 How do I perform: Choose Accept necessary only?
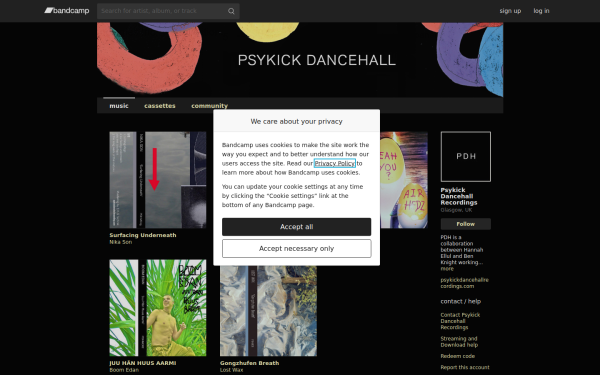pyautogui.click(x=297, y=249)
